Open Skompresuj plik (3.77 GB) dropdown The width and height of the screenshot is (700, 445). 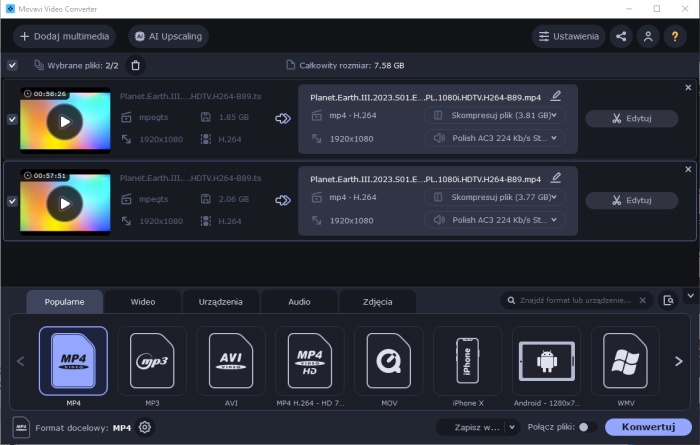tap(495, 197)
